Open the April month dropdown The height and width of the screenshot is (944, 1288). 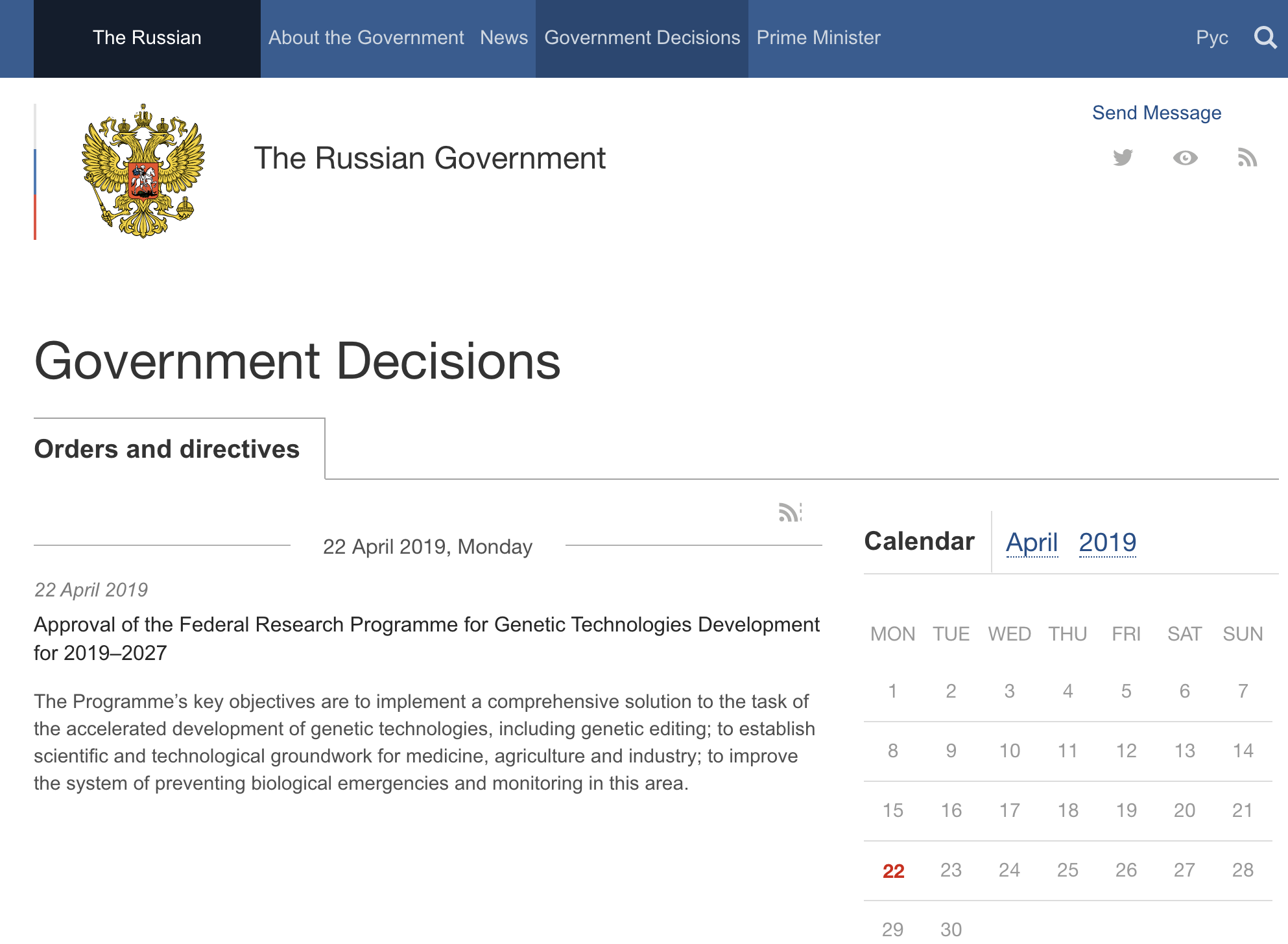click(x=1032, y=542)
